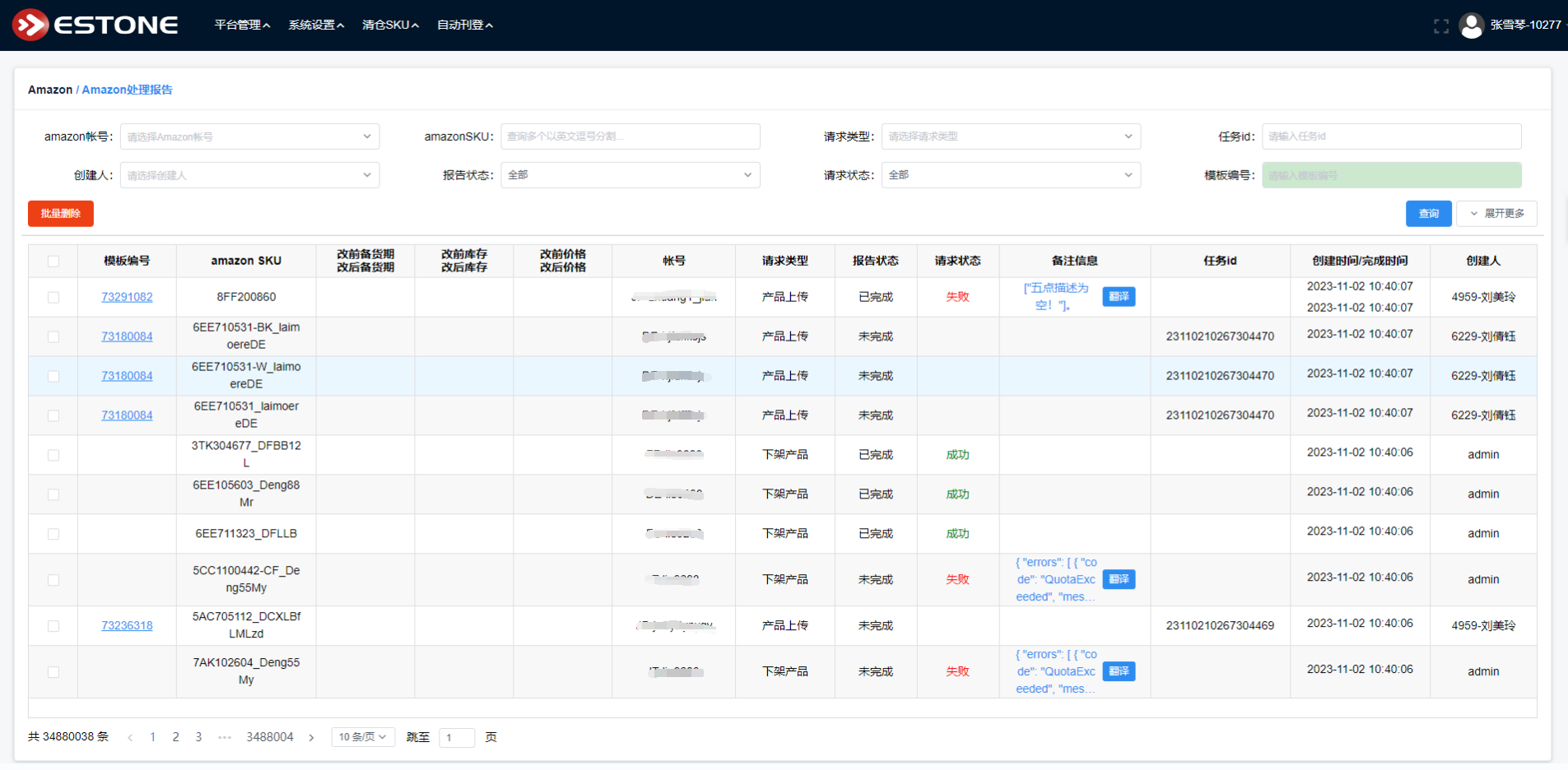Expand the 10 条/页 page size selector
Image resolution: width=1568 pixels, height=770 pixels.
pyautogui.click(x=363, y=737)
